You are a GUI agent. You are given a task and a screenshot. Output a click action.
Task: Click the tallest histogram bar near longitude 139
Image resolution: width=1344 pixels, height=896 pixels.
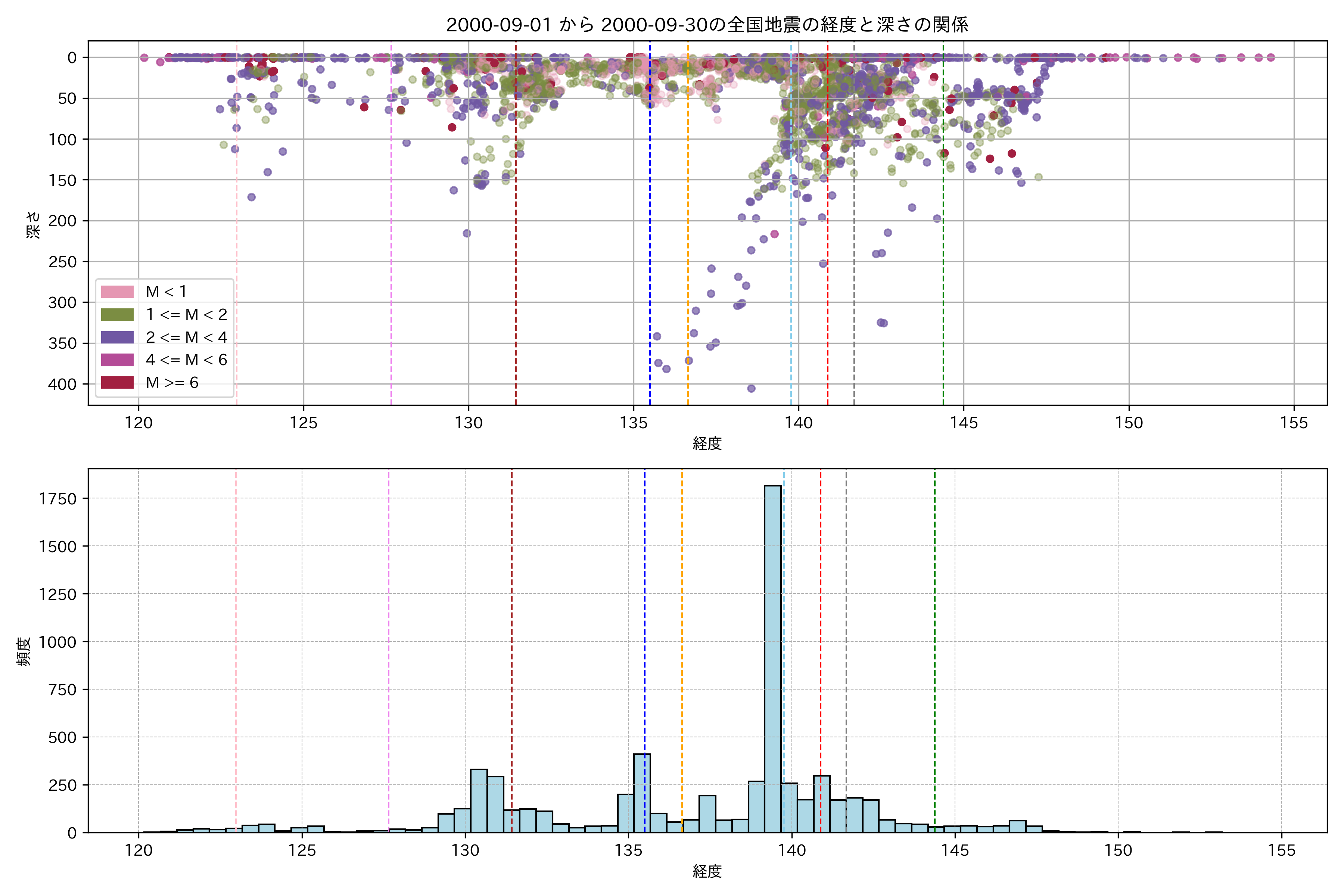(x=772, y=657)
